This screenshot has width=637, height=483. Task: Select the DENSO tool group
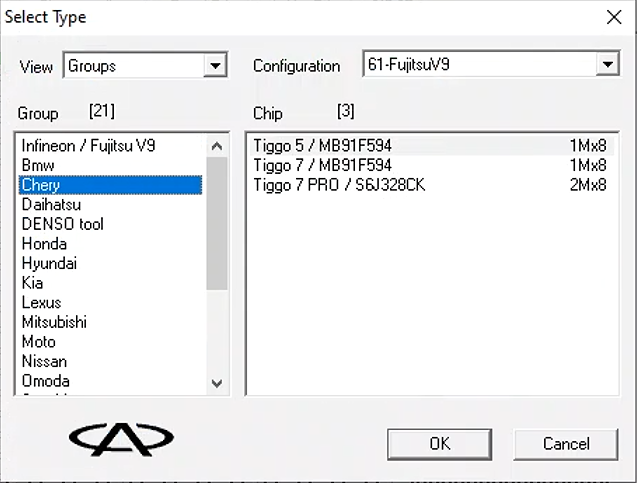[x=110, y=224]
